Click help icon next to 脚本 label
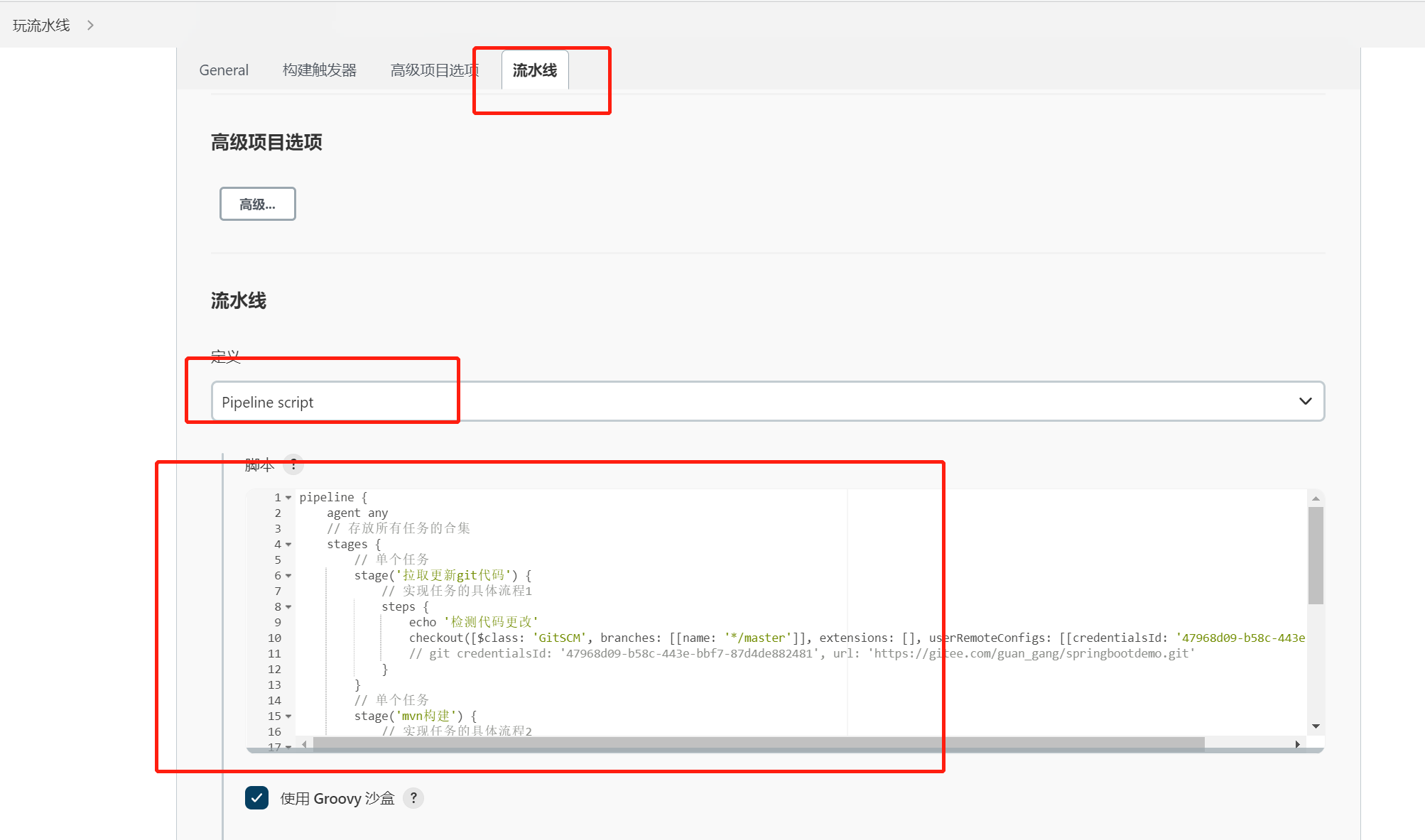Image resolution: width=1425 pixels, height=840 pixels. point(293,465)
